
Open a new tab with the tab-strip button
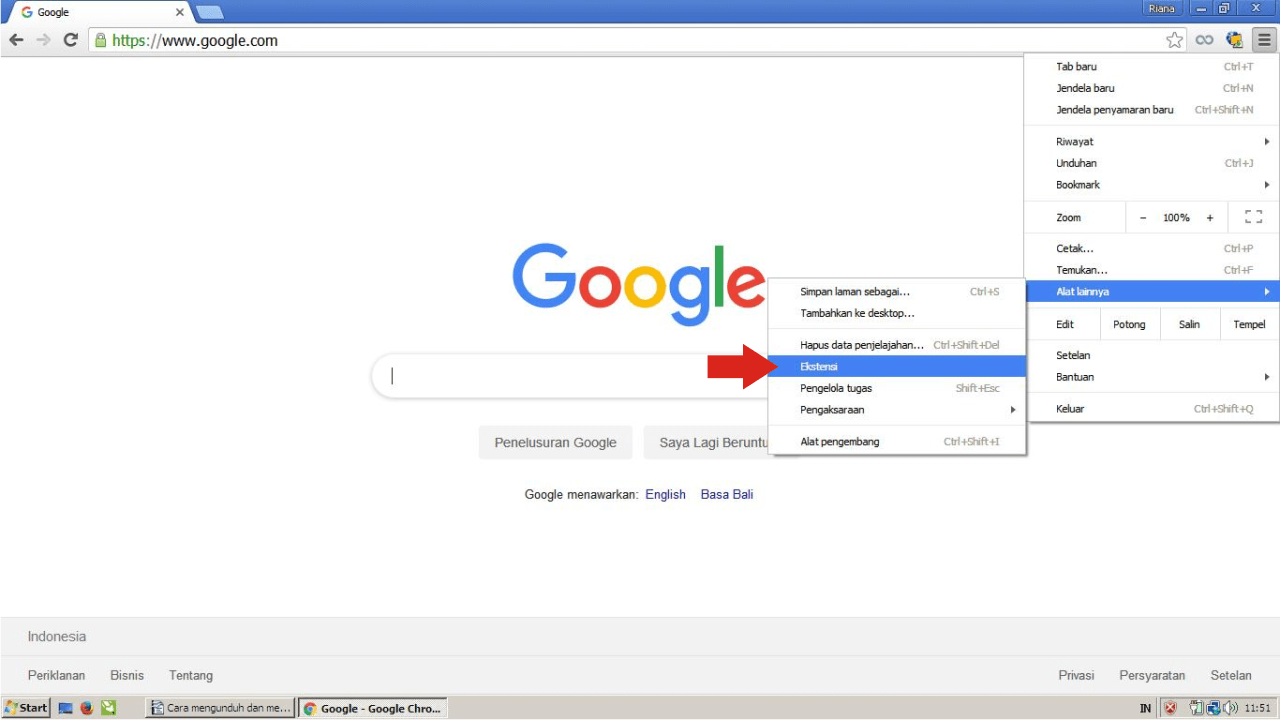click(x=210, y=13)
